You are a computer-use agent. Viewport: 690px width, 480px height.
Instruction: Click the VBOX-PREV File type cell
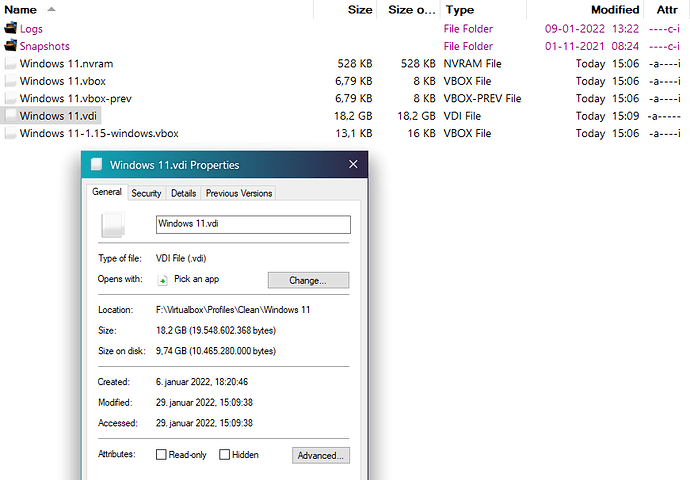pos(482,98)
